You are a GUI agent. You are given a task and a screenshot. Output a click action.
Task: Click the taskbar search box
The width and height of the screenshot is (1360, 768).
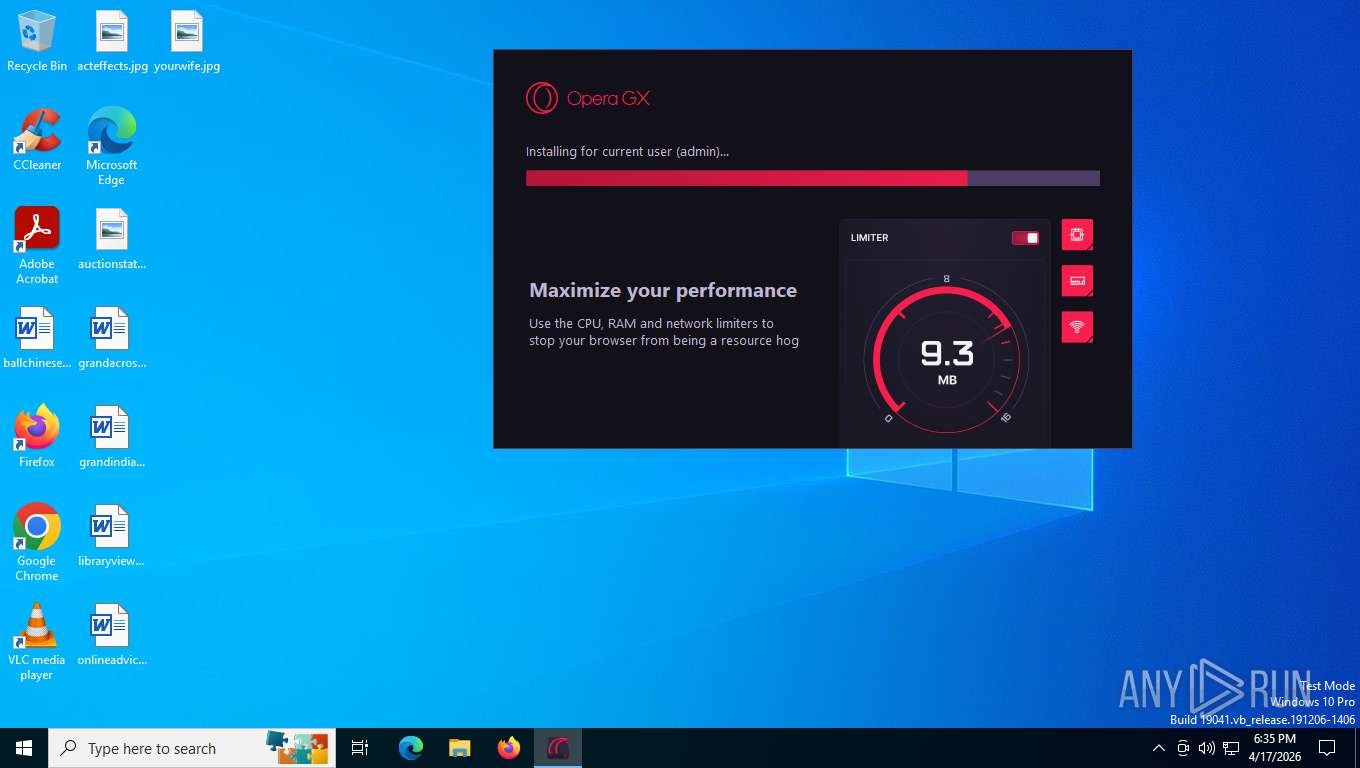pos(192,748)
